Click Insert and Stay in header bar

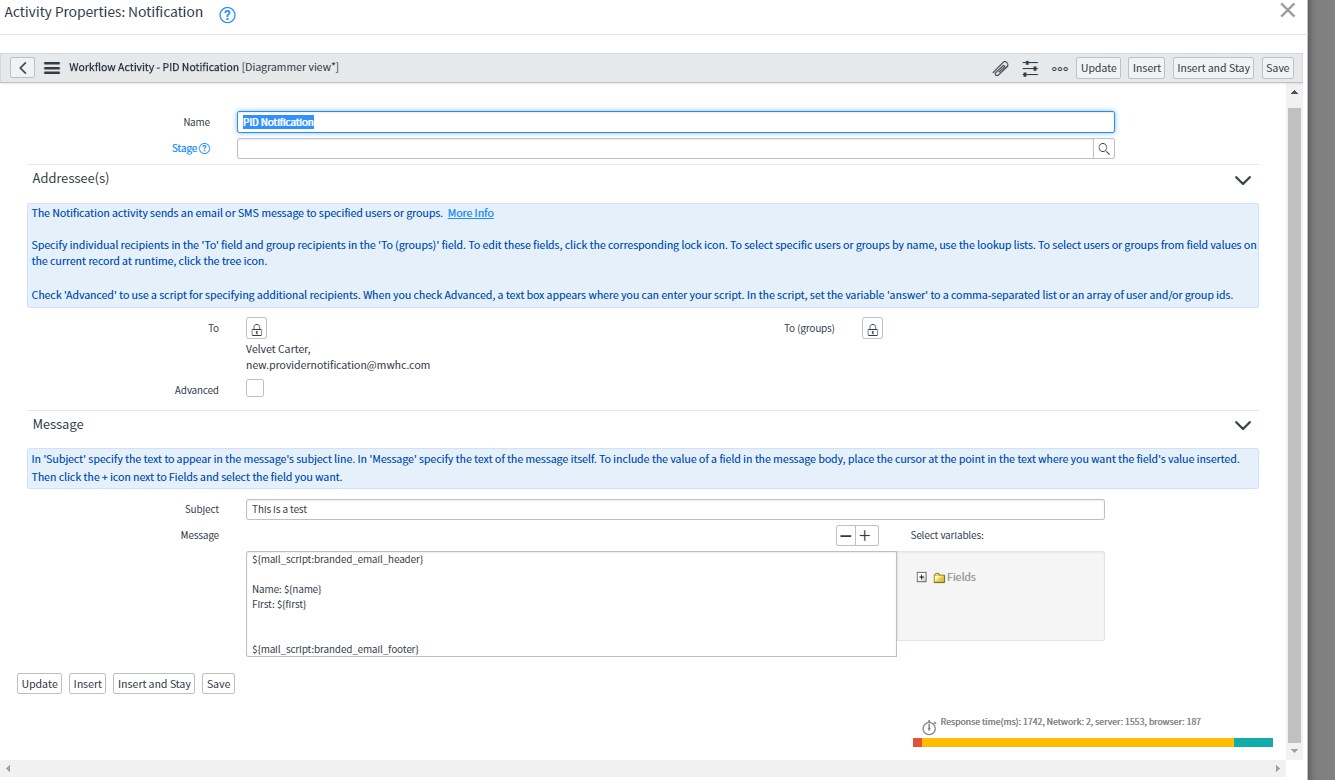tap(1214, 68)
